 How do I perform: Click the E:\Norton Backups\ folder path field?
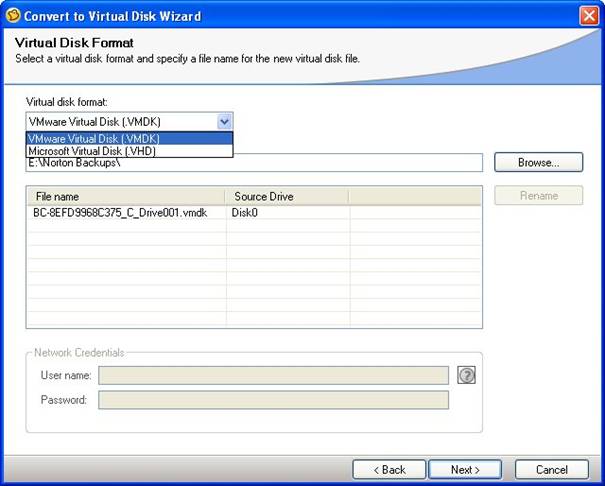coord(254,163)
